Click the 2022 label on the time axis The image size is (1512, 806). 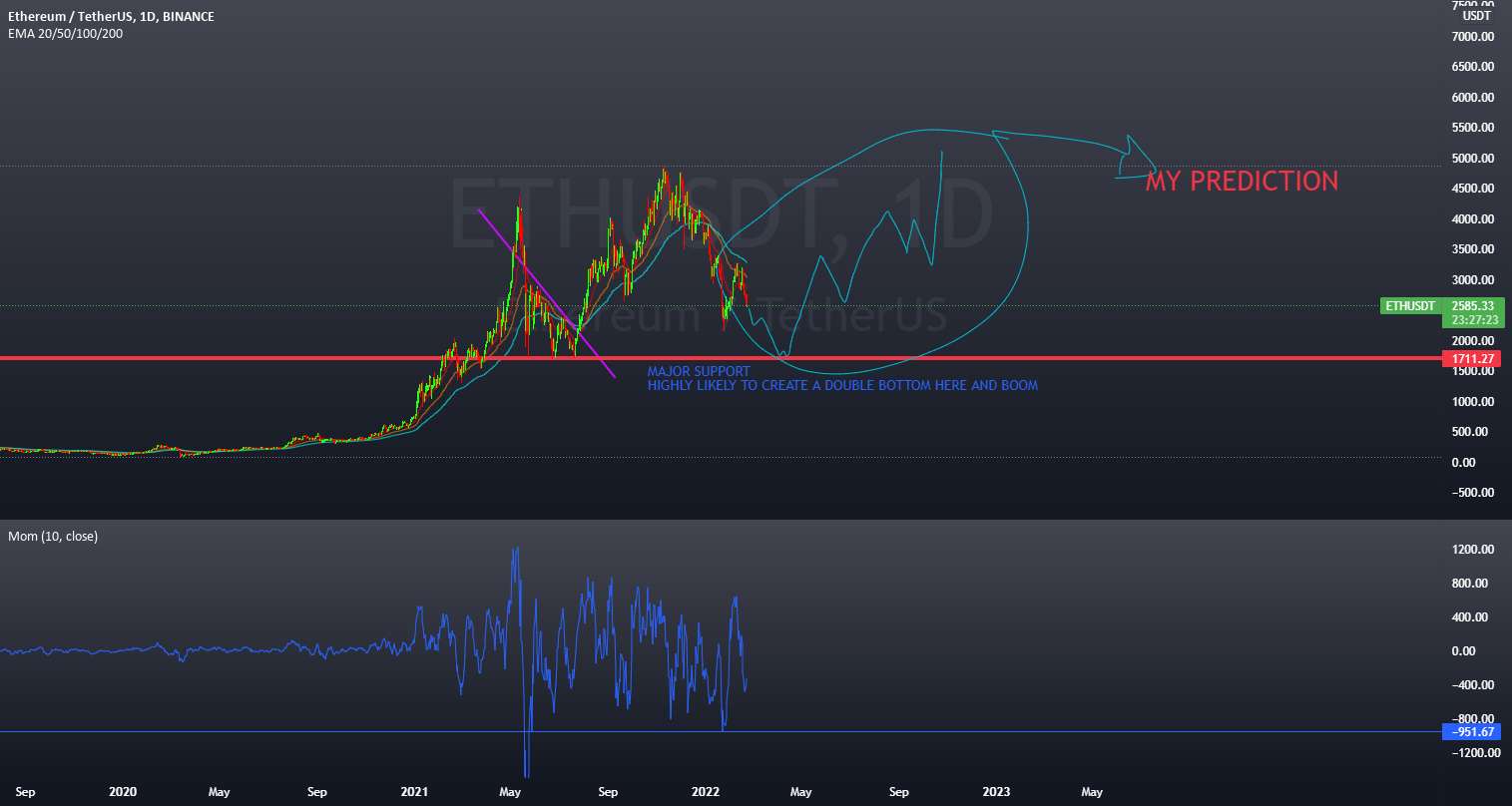point(706,792)
